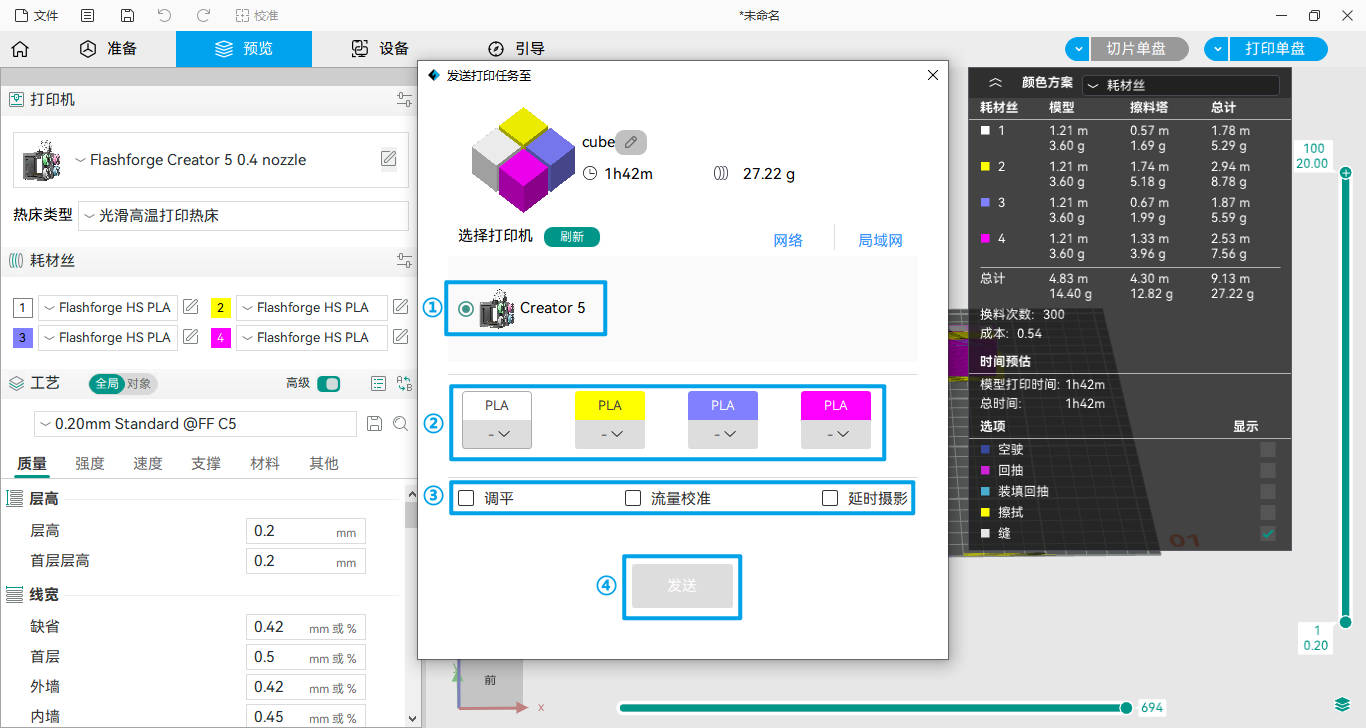
Task: Toggle the 高级 advanced switch
Action: pos(328,383)
